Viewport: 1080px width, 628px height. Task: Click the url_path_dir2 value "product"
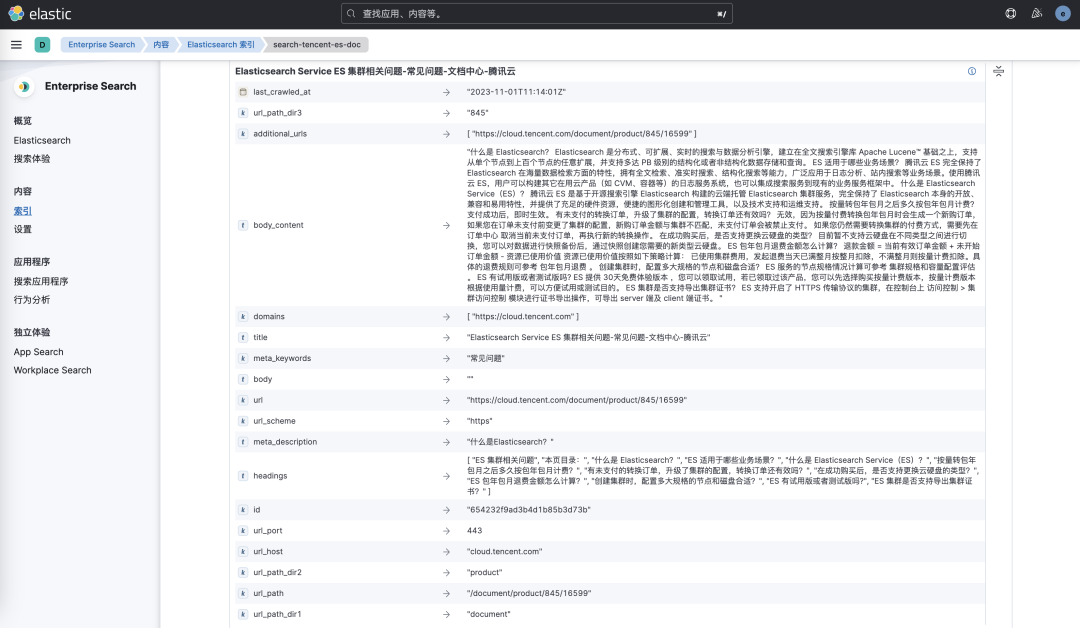(484, 572)
